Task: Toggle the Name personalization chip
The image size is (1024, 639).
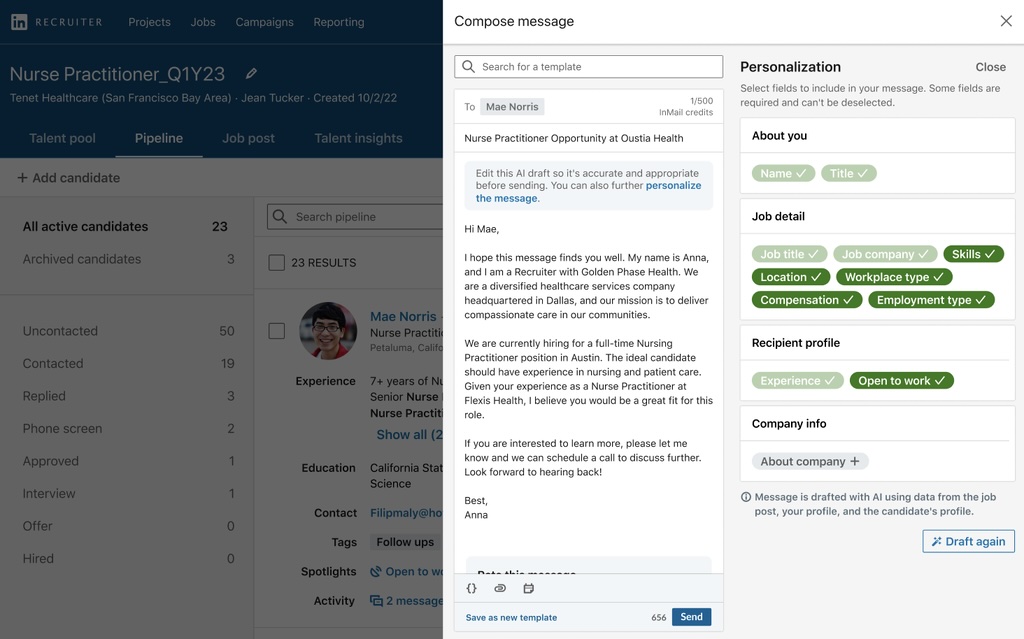Action: [783, 173]
